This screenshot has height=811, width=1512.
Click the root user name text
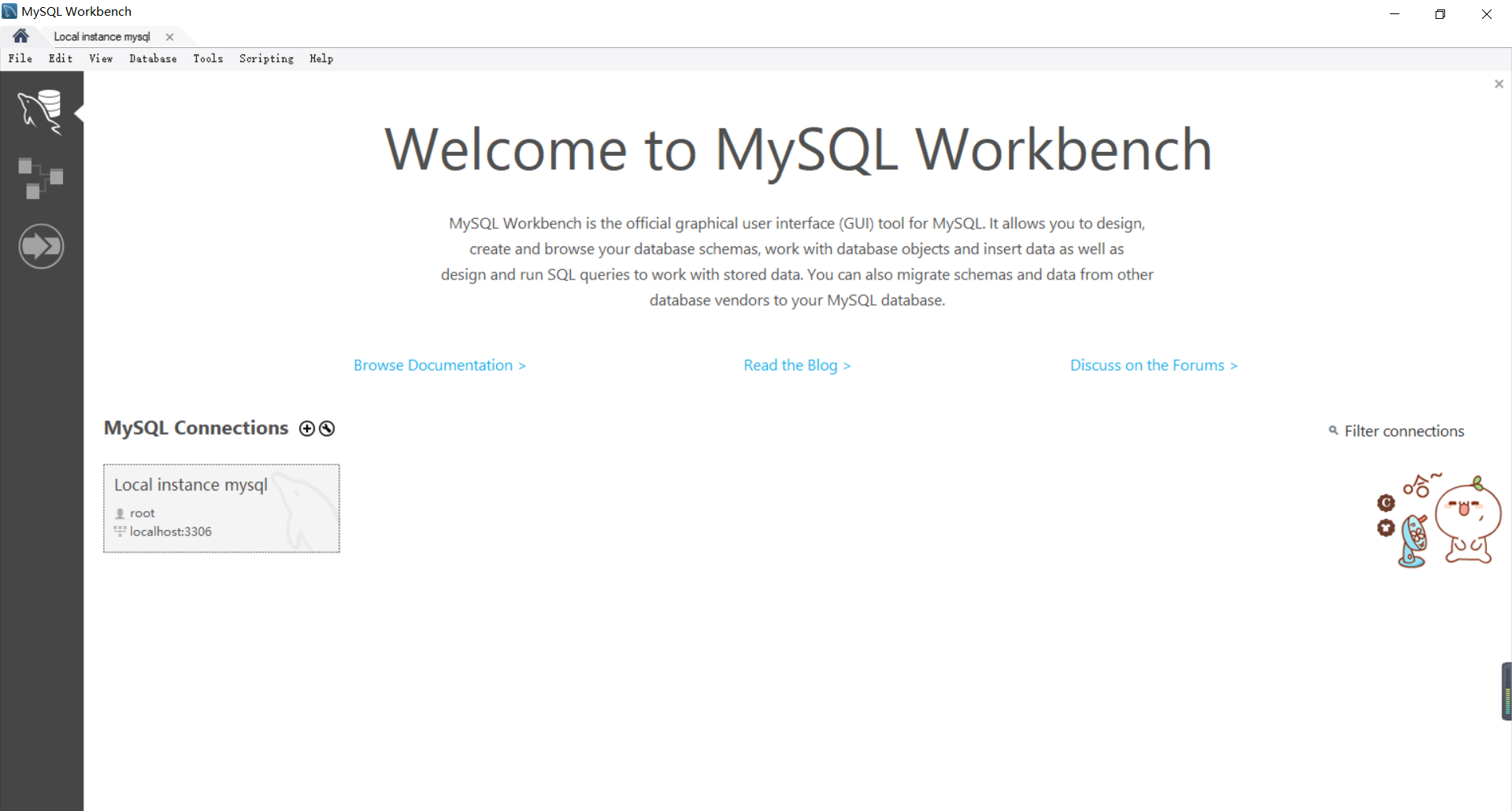[143, 513]
